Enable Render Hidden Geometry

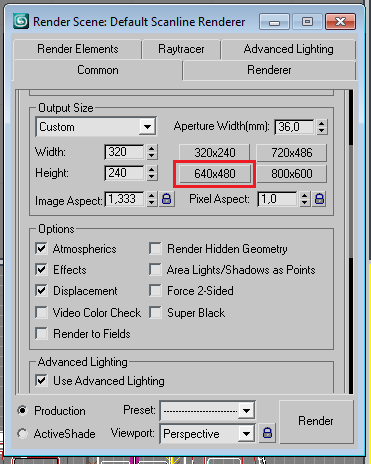click(155, 248)
